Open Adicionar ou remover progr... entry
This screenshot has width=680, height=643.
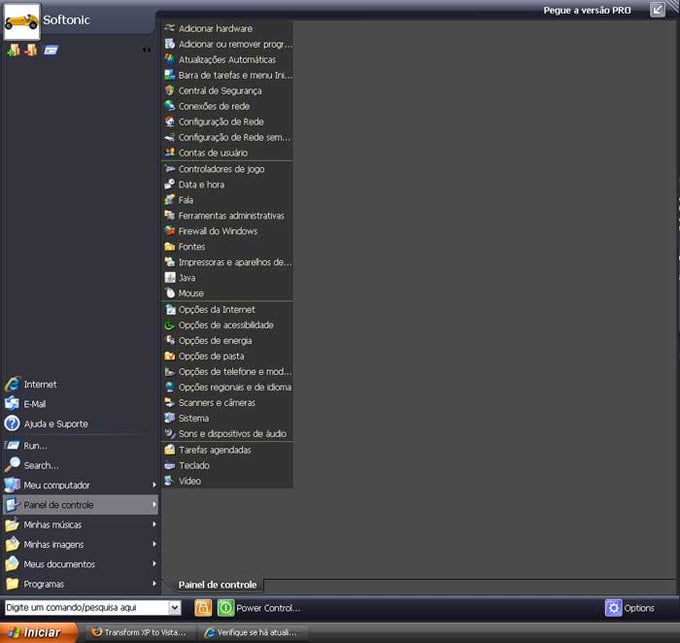coord(228,44)
